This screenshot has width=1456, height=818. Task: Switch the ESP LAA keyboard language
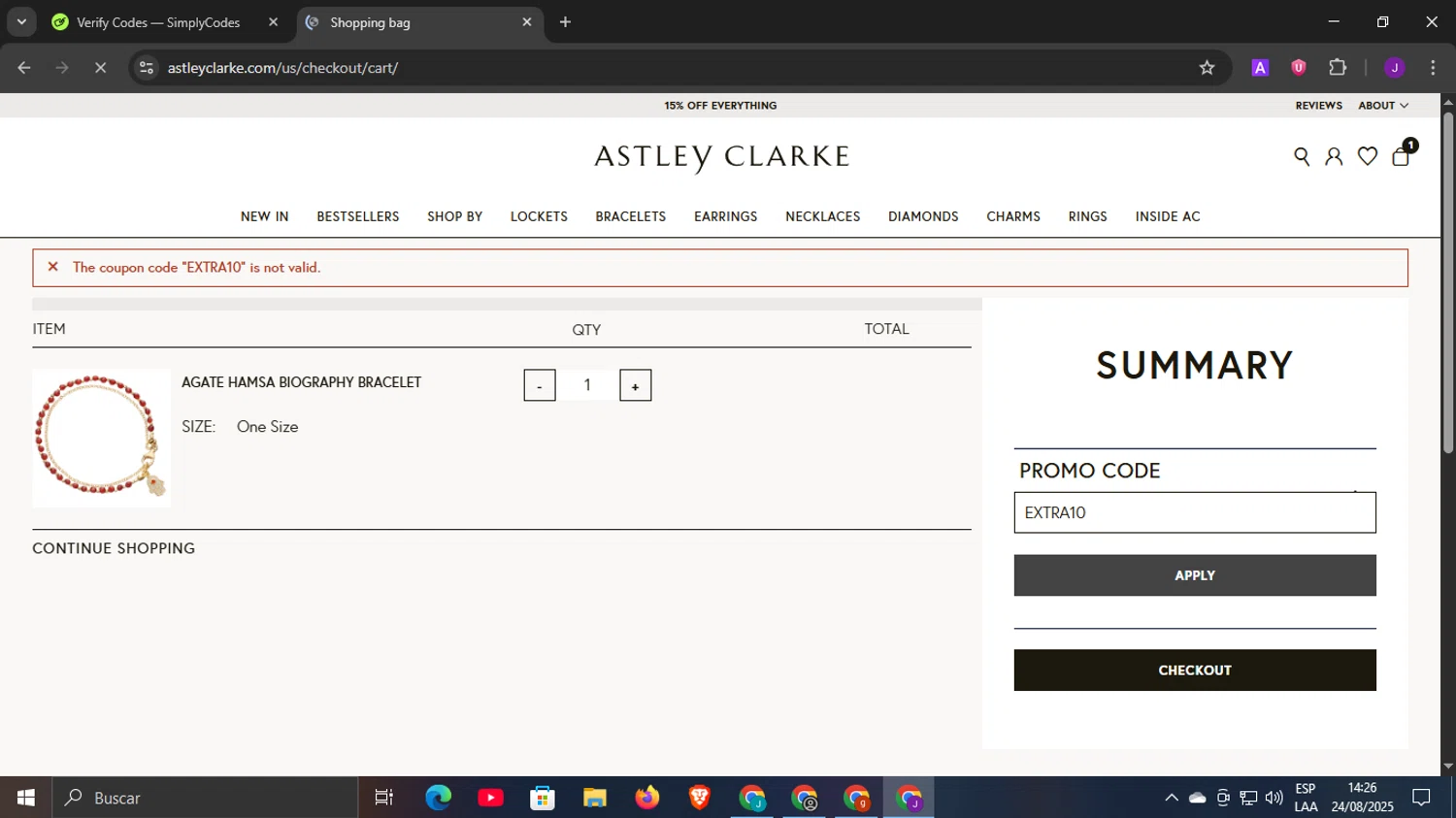pos(1306,798)
